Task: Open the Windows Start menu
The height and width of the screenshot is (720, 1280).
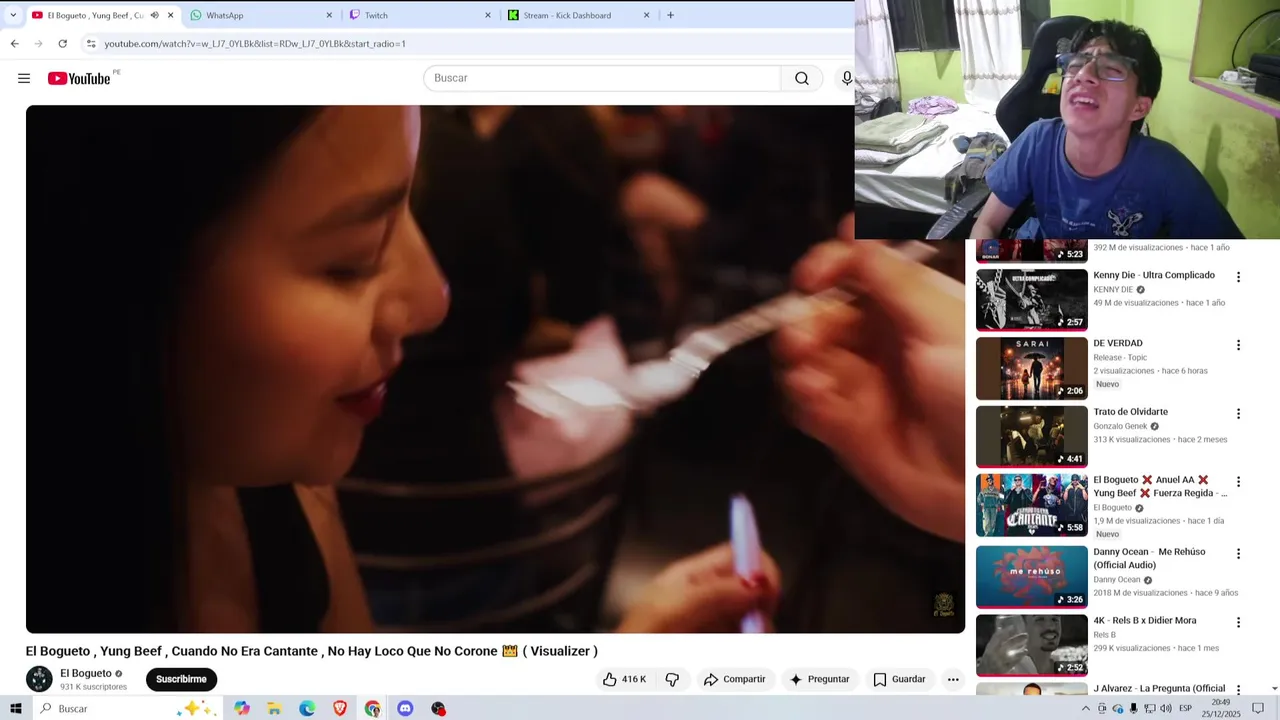Action: [x=15, y=708]
